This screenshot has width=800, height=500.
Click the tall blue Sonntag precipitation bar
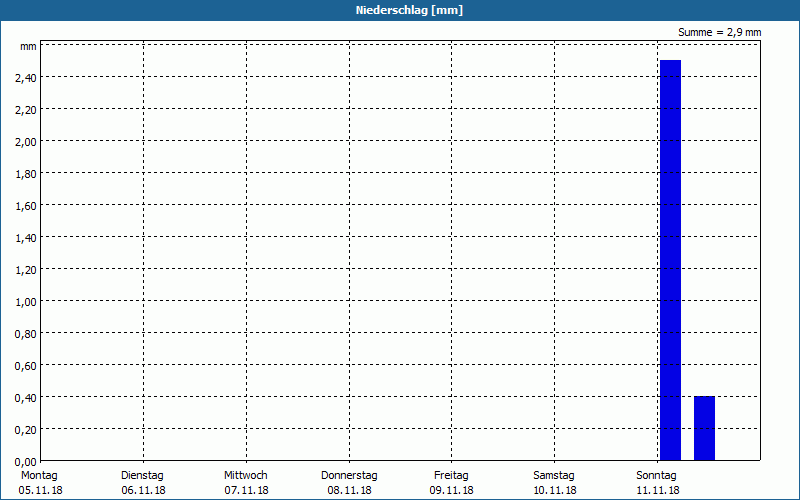670,260
